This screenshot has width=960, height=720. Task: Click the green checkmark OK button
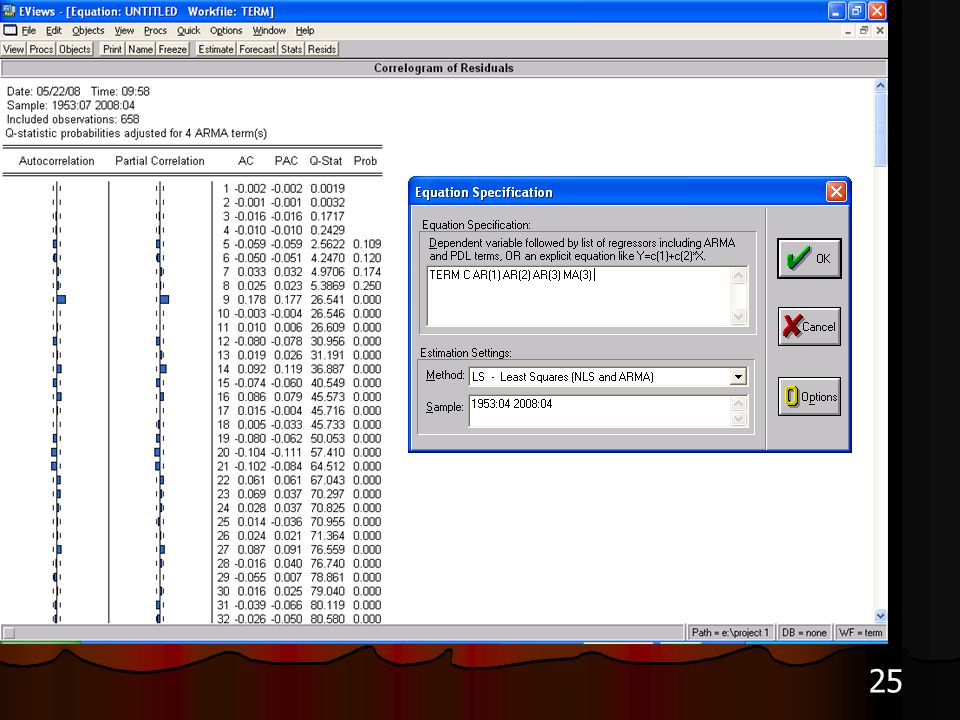809,258
